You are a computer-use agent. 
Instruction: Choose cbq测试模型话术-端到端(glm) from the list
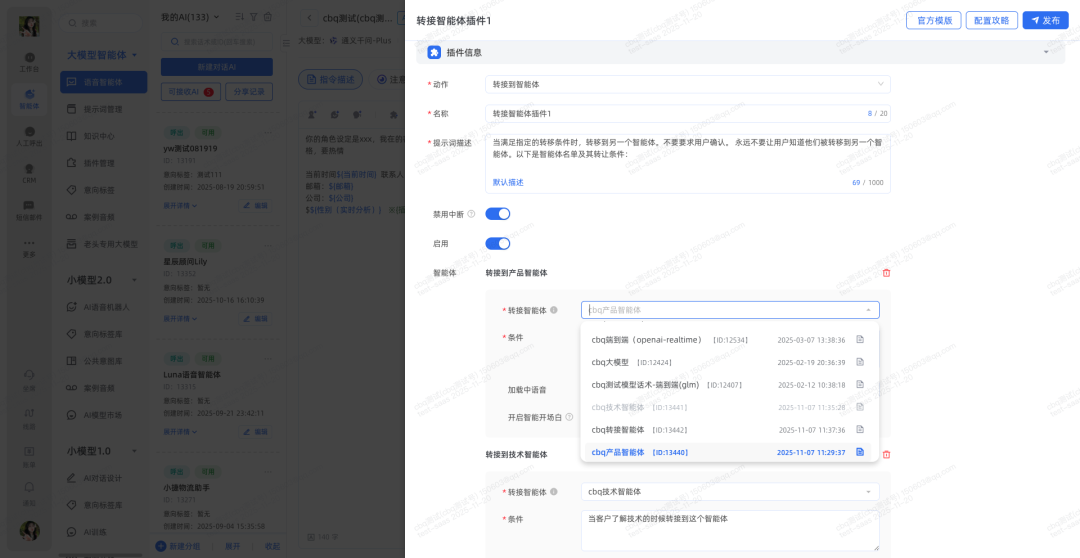(645, 385)
